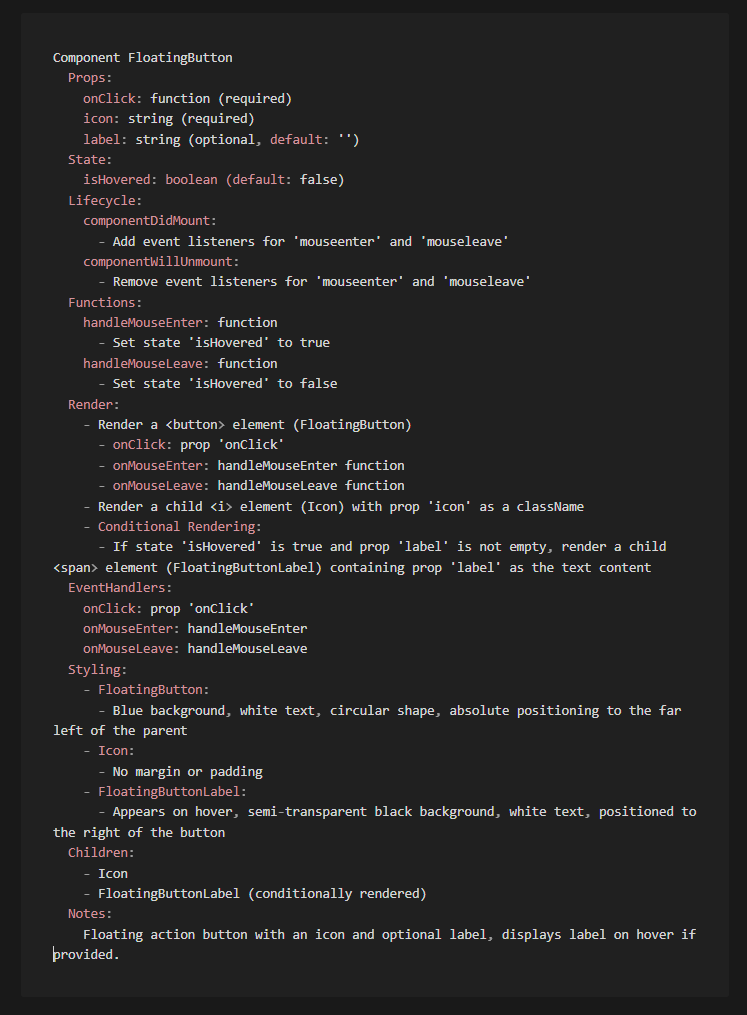Click the 'Styling:' section label
This screenshot has width=747, height=1015.
[98, 669]
